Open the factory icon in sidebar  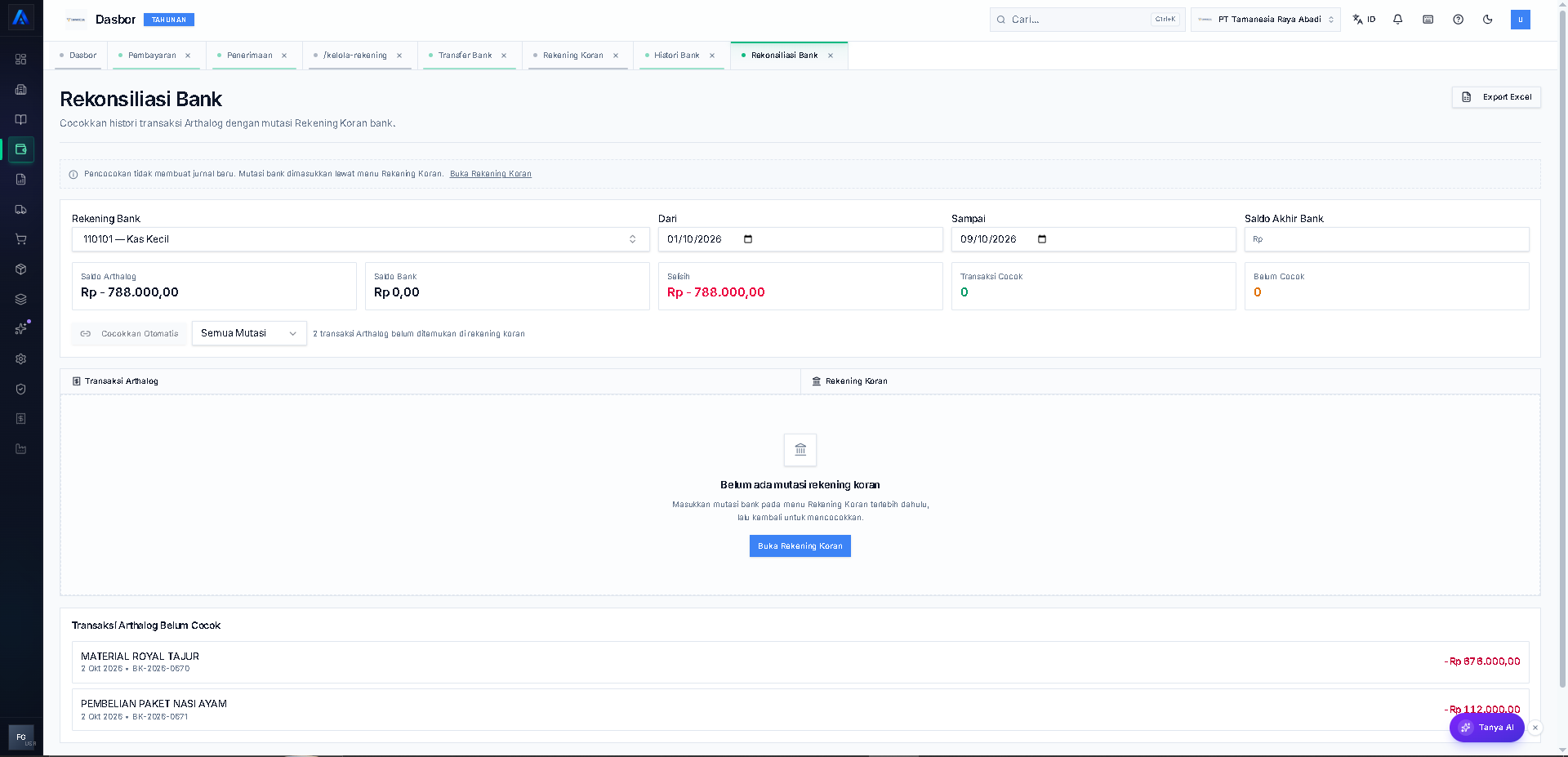tap(21, 449)
